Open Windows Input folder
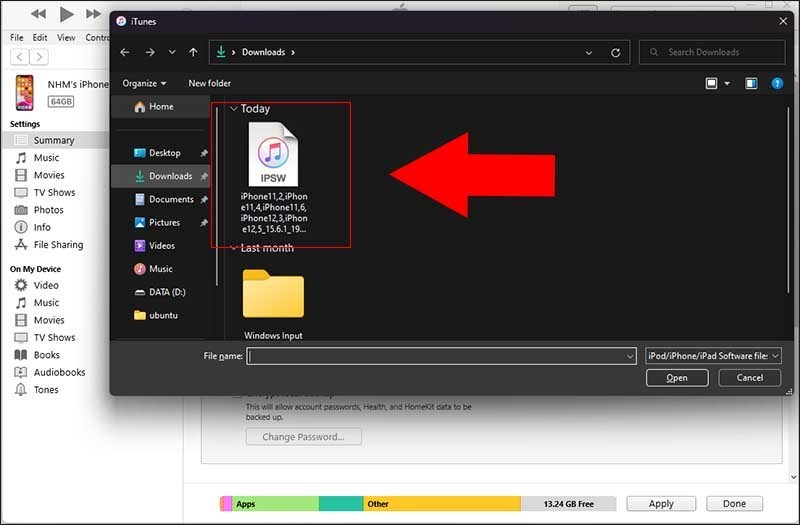 (273, 300)
